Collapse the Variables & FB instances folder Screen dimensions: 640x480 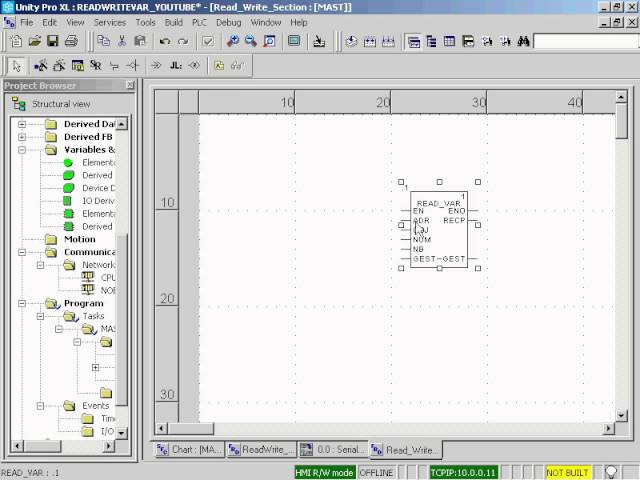(x=22, y=150)
